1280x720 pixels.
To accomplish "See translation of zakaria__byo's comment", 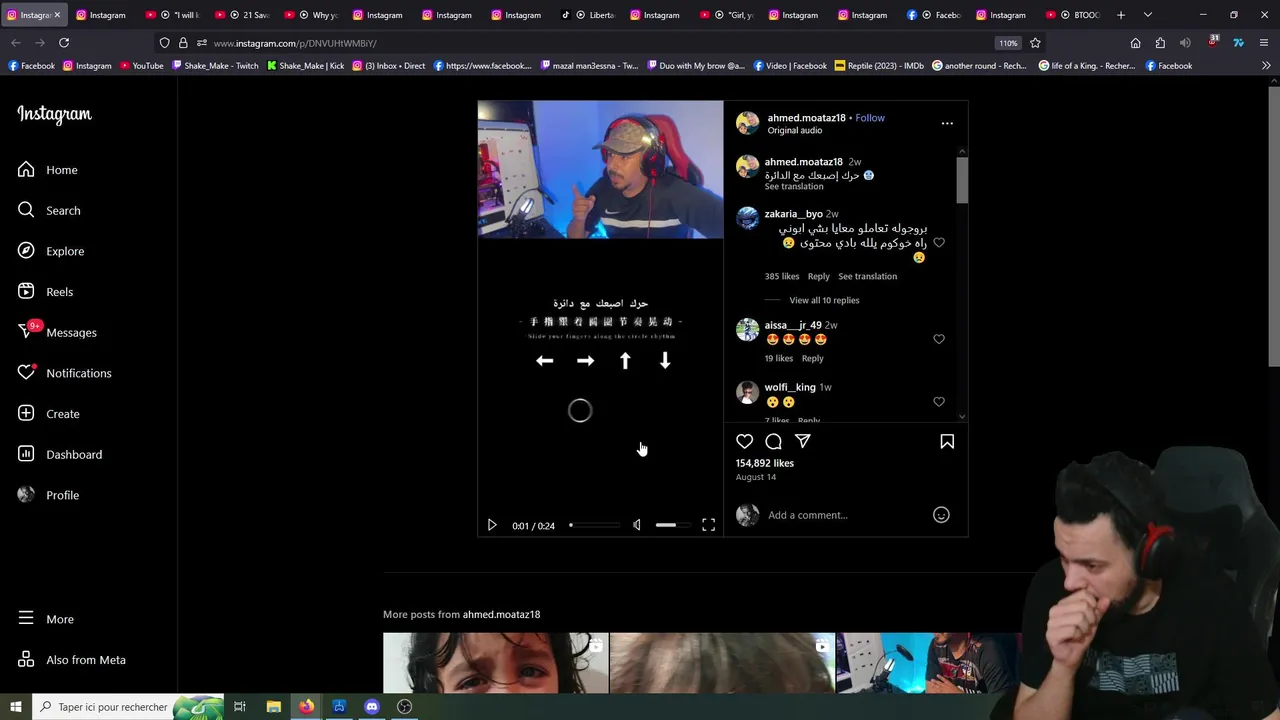I will (867, 276).
